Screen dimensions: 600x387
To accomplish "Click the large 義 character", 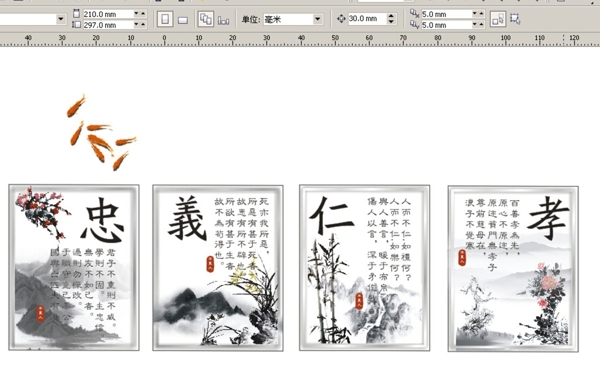I will [x=188, y=217].
